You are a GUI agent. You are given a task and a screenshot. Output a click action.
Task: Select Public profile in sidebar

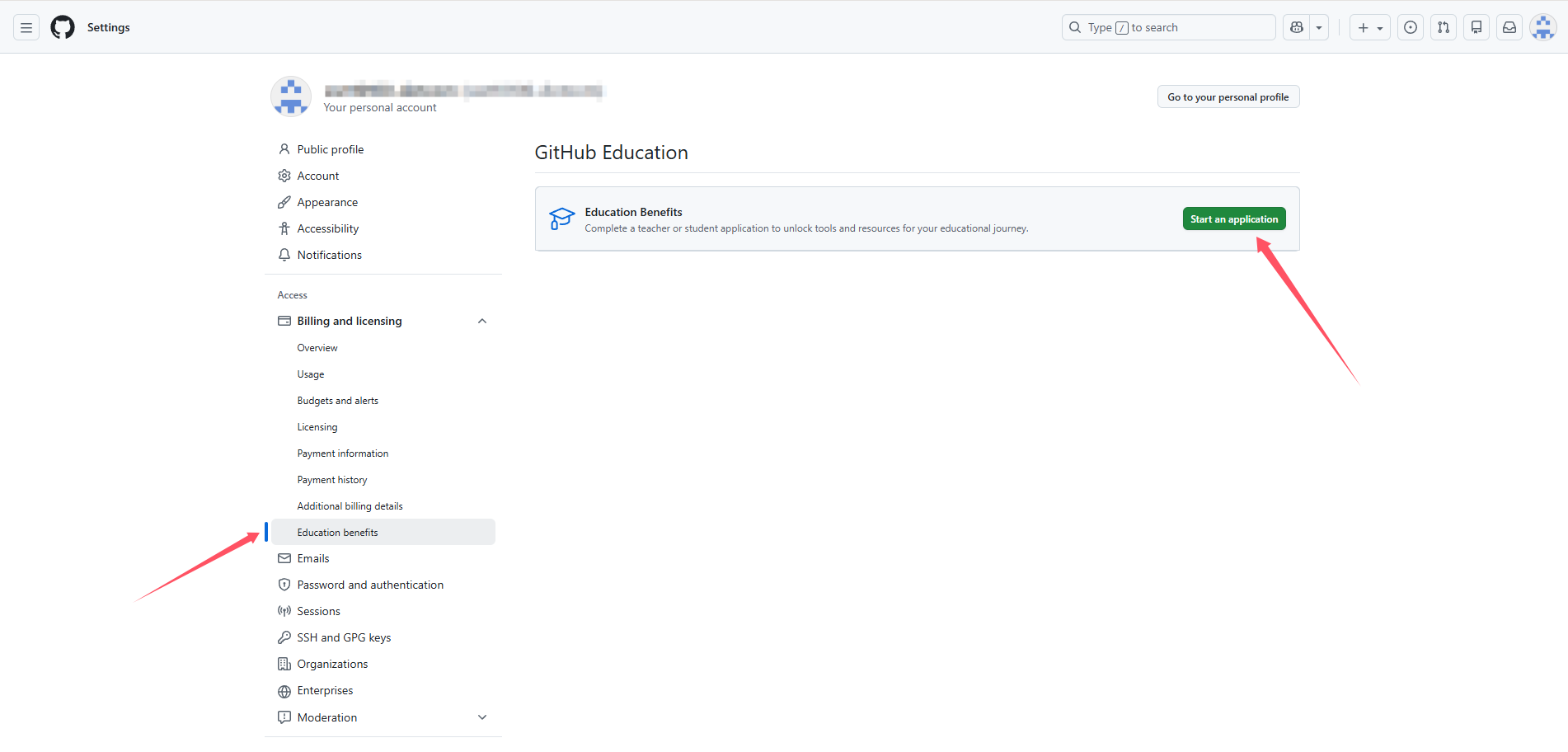click(x=330, y=149)
